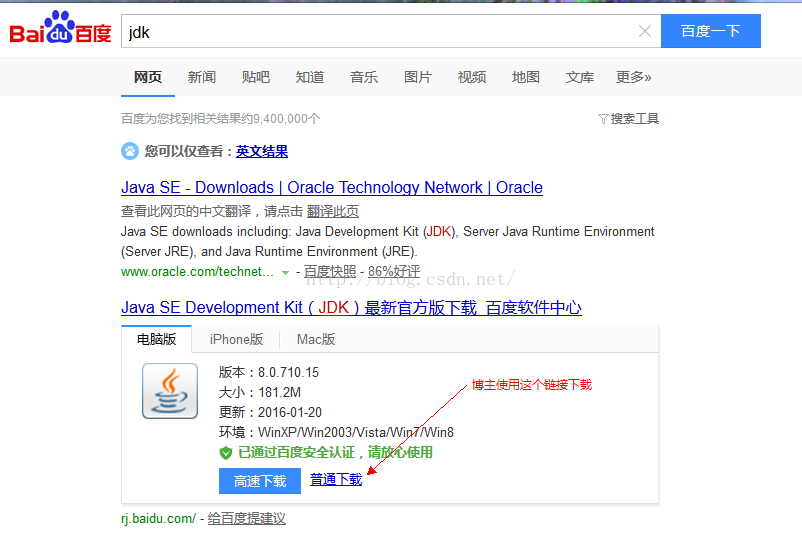Click the 翻译此页 link
The height and width of the screenshot is (536, 802).
point(332,211)
